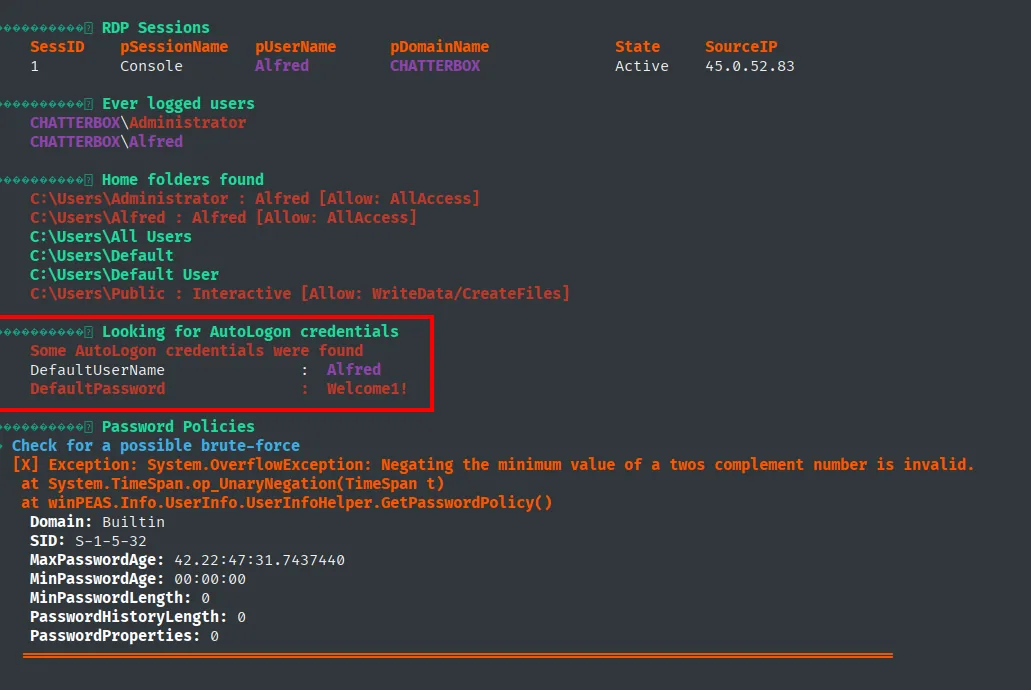Click "Alfred" in the RDP session row
Image resolution: width=1031 pixels, height=690 pixels.
click(x=282, y=66)
